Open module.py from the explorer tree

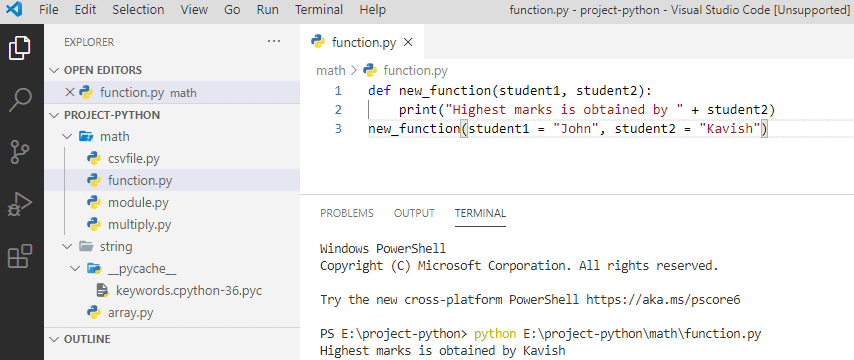click(x=138, y=203)
